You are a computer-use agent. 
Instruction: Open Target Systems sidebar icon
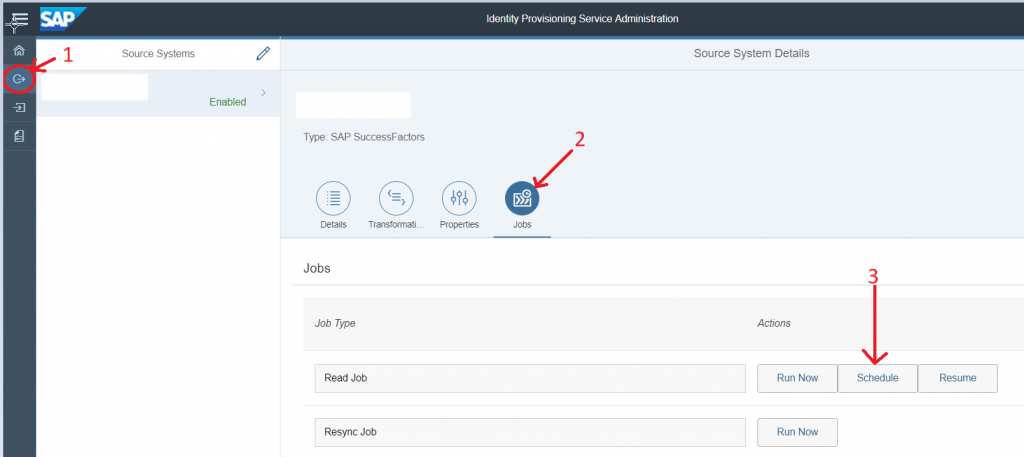tap(19, 108)
